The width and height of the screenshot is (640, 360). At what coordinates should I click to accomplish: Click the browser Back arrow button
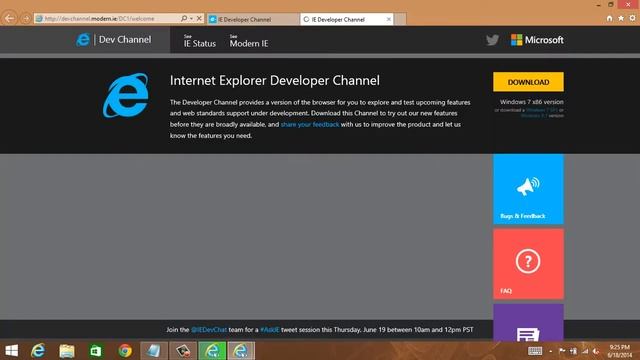(9, 18)
